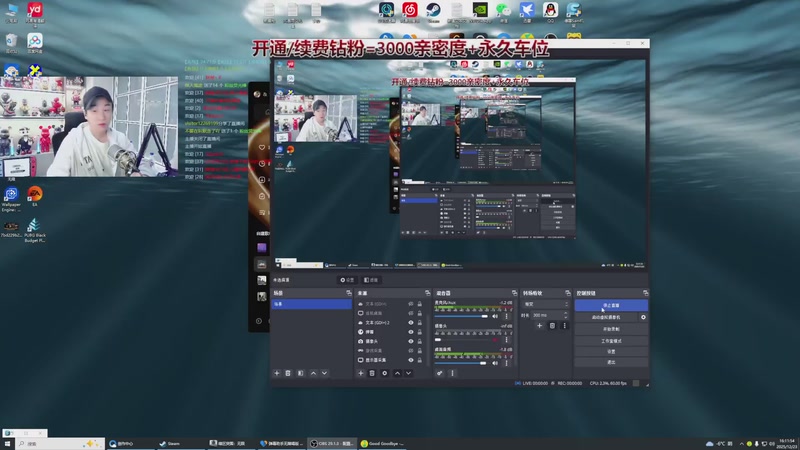Toggle visibility of 文本 (GDI+) source
Screen dimensions: 800x450
(410, 304)
